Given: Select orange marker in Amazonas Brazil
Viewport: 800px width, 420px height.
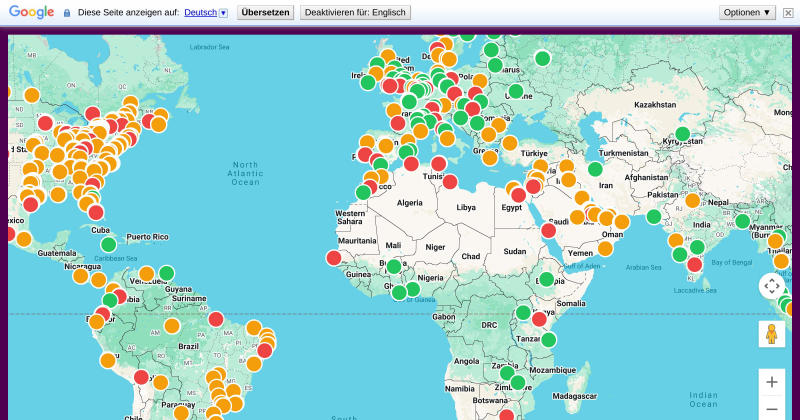Looking at the screenshot, I should click(172, 326).
